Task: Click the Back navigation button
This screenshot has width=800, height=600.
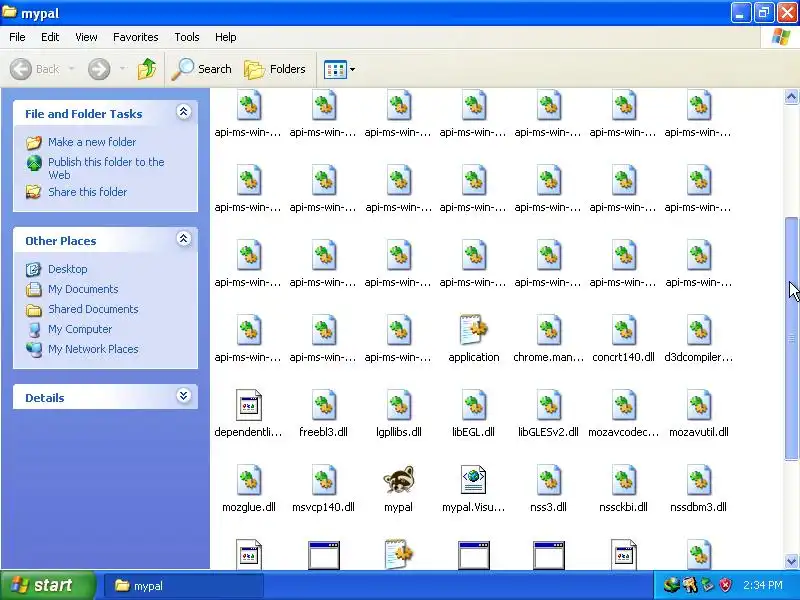Action: tap(35, 69)
